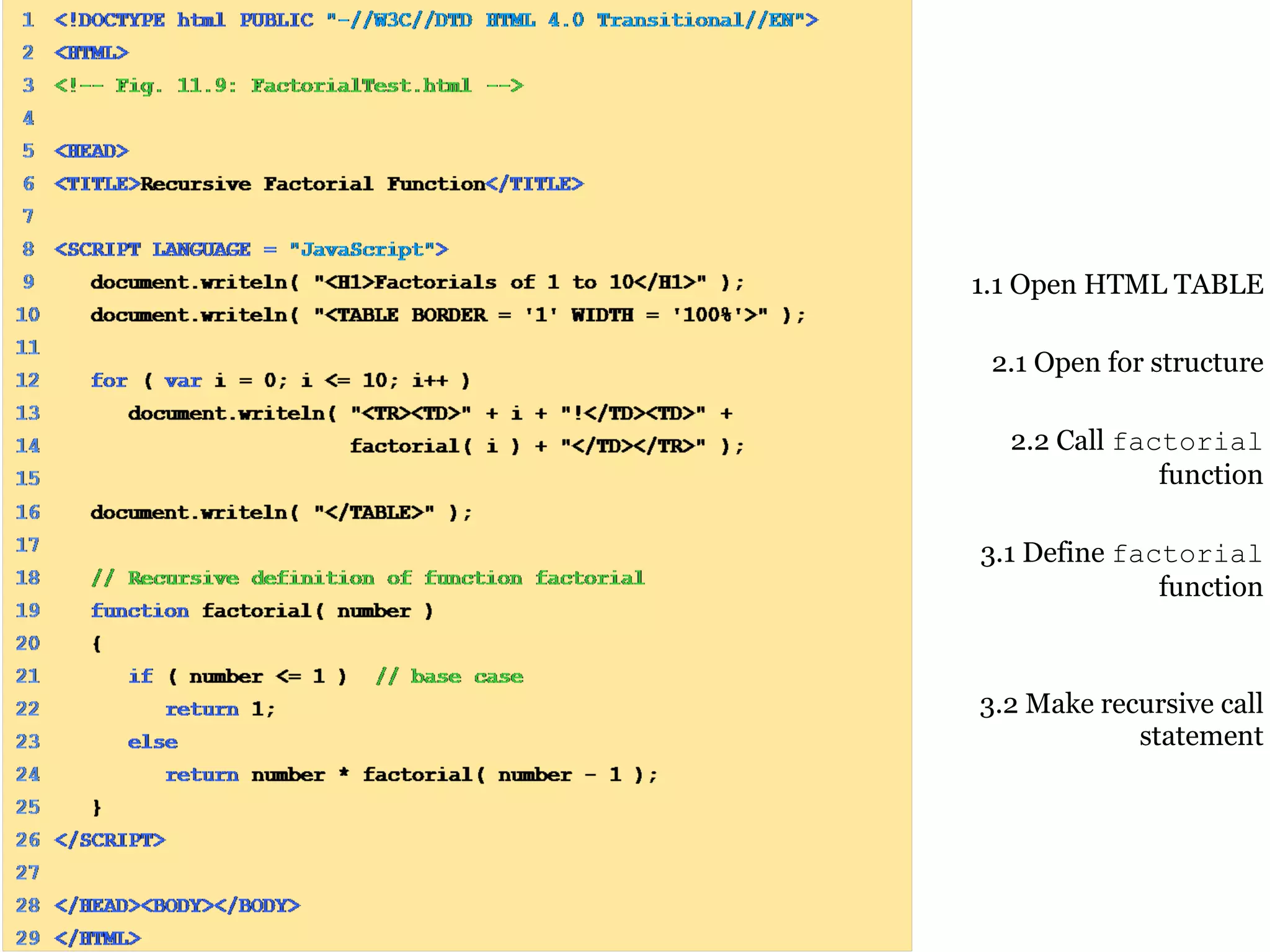Click the 'else' keyword on line 23
Viewport: 1270px width, 952px height.
click(153, 743)
